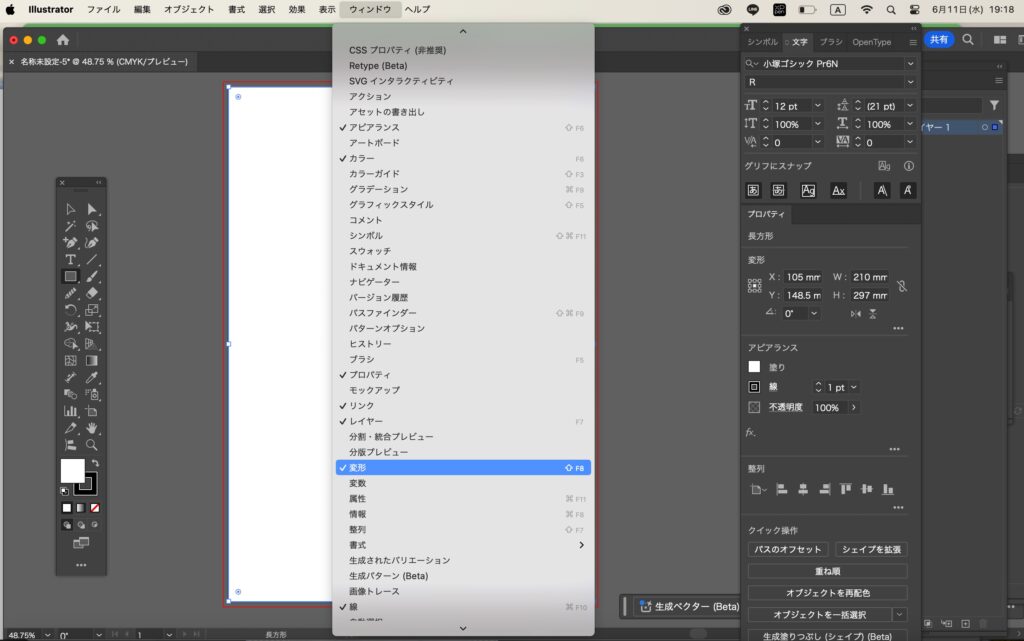Viewport: 1024px width, 641px height.
Task: Select the Rectangle tool
Action: tap(71, 277)
